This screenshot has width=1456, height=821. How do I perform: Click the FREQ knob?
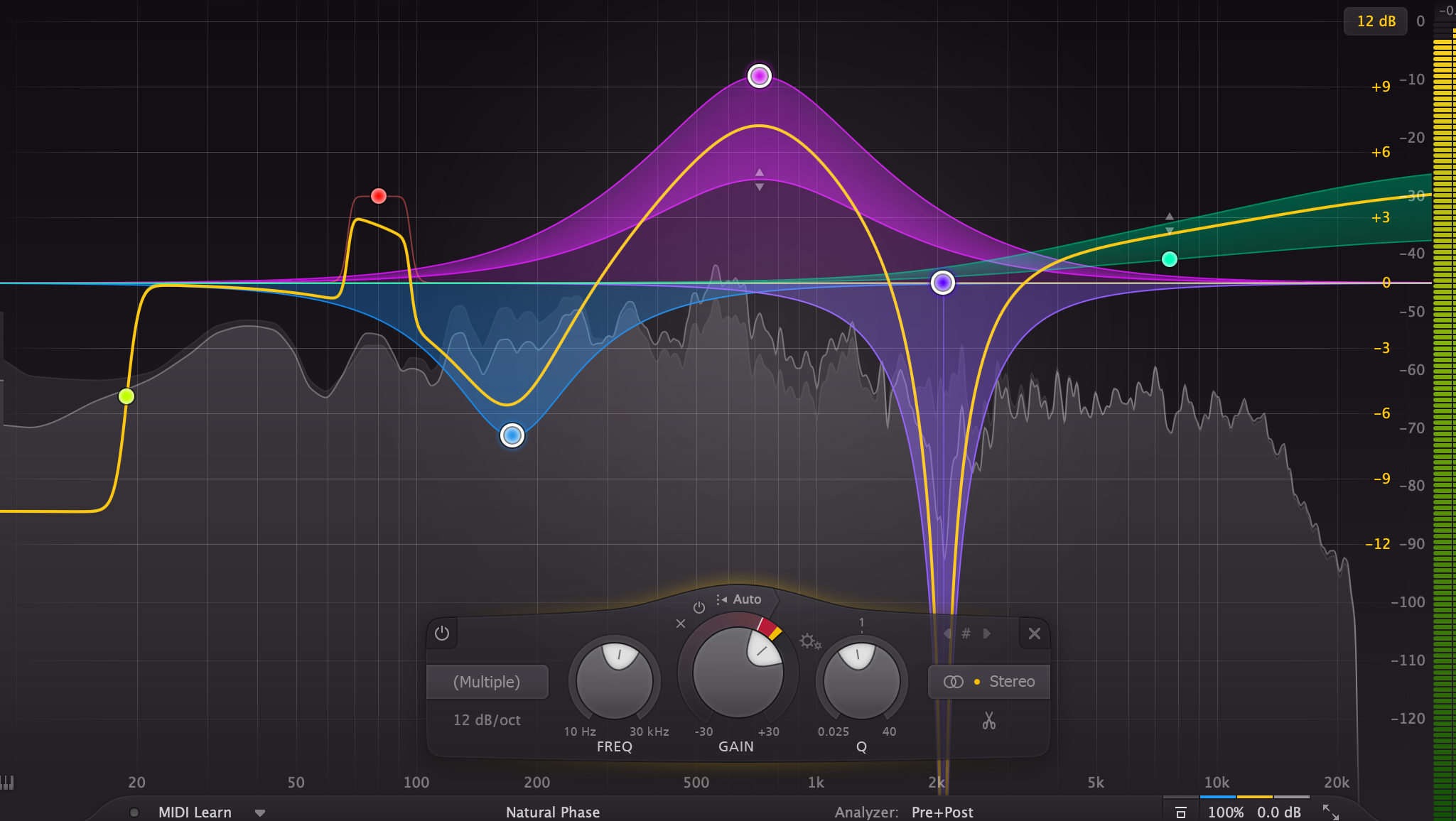pyautogui.click(x=615, y=680)
